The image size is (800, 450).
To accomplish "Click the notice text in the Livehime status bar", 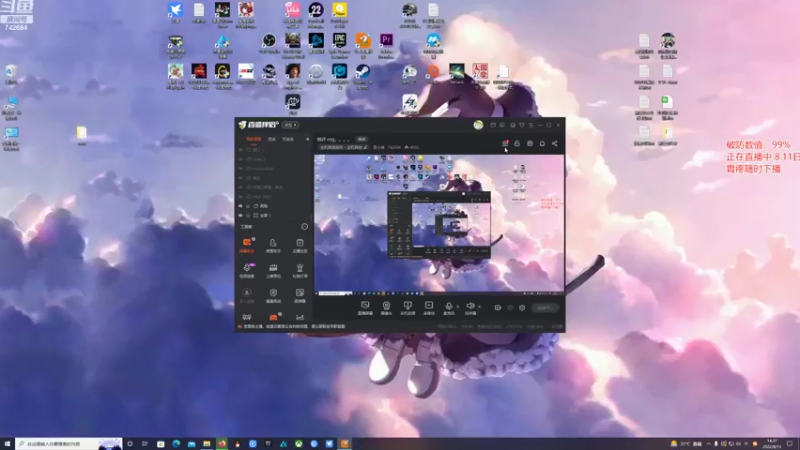I will (294, 326).
